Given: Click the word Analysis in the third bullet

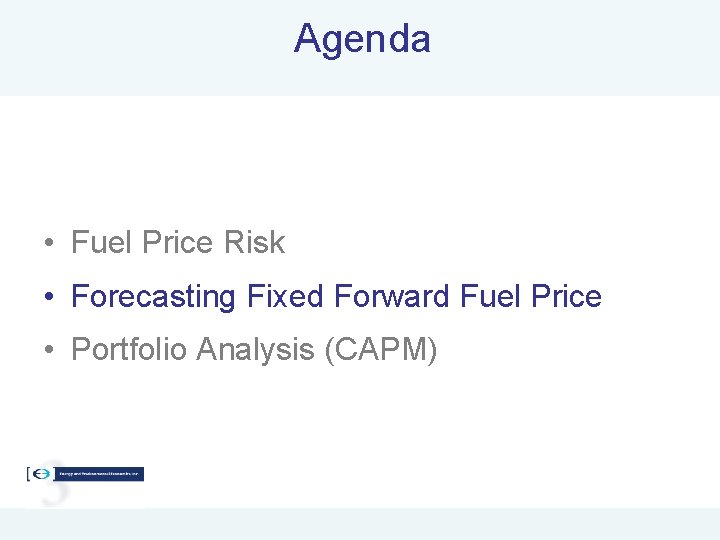Looking at the screenshot, I should pyautogui.click(x=255, y=350).
